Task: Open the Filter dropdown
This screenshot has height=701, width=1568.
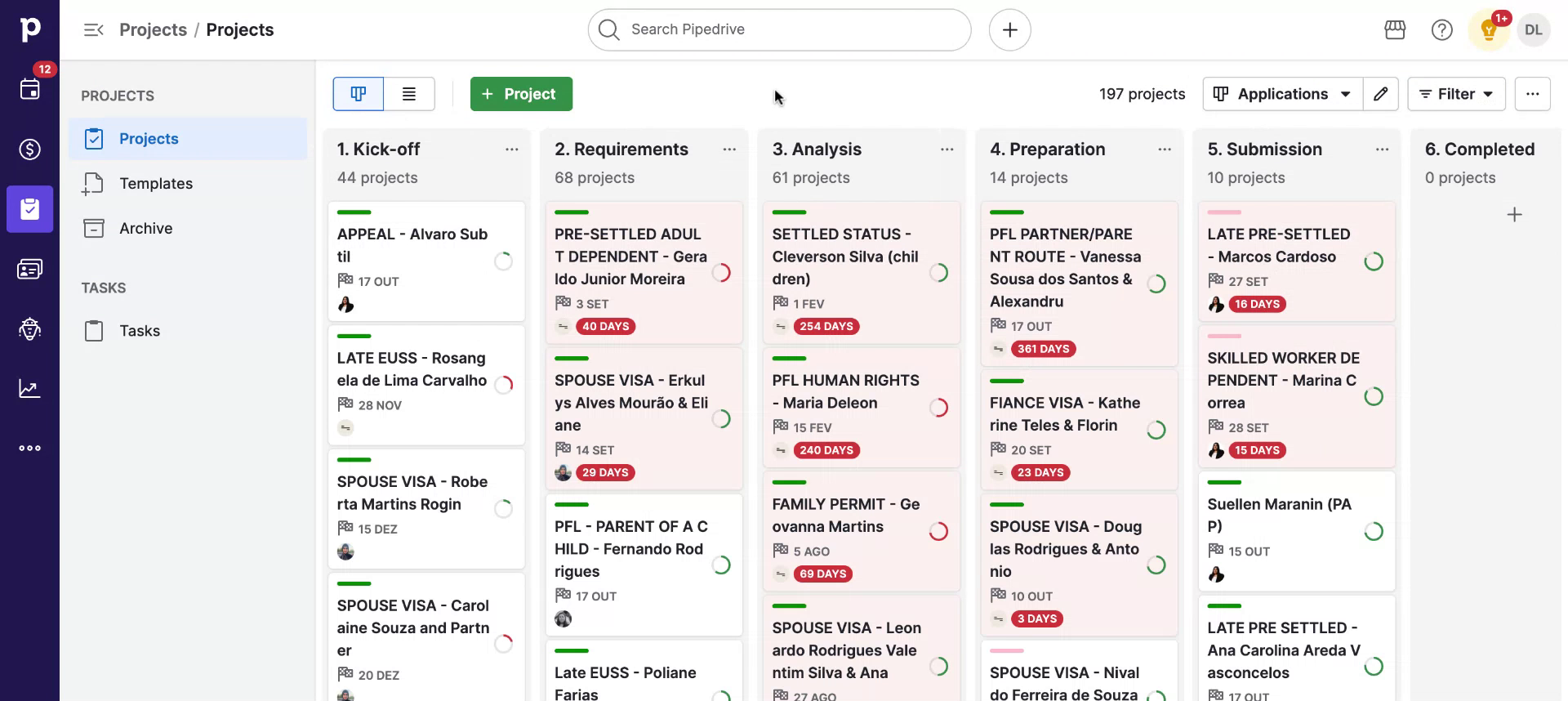Action: [1456, 94]
